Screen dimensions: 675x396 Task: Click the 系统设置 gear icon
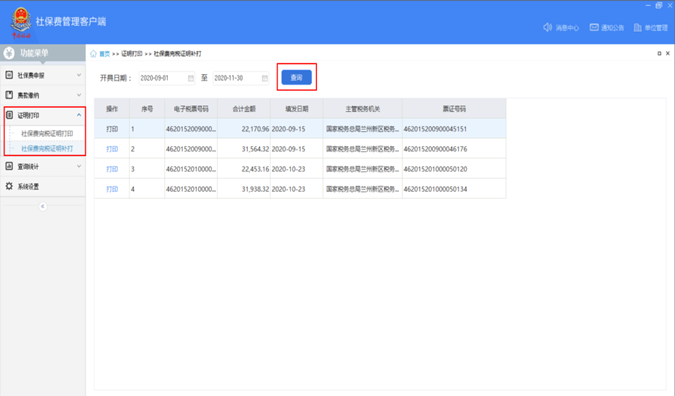pyautogui.click(x=9, y=186)
